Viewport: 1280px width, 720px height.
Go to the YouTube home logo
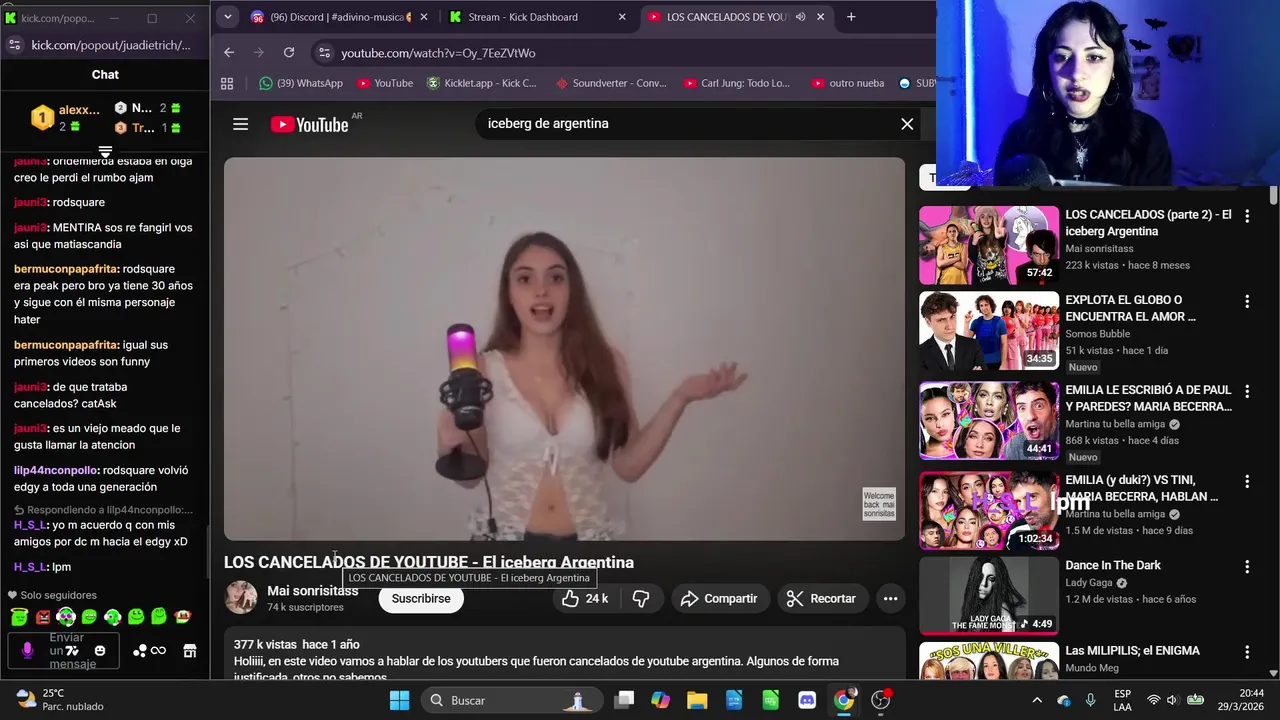click(x=309, y=124)
